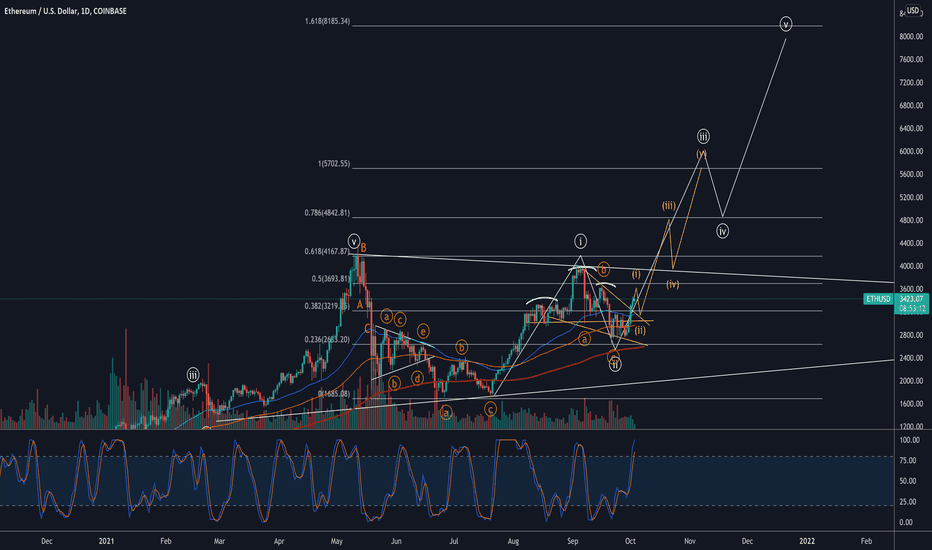Click the Apr label on the time axis
Viewport: 932px width, 550px height.
[279, 541]
